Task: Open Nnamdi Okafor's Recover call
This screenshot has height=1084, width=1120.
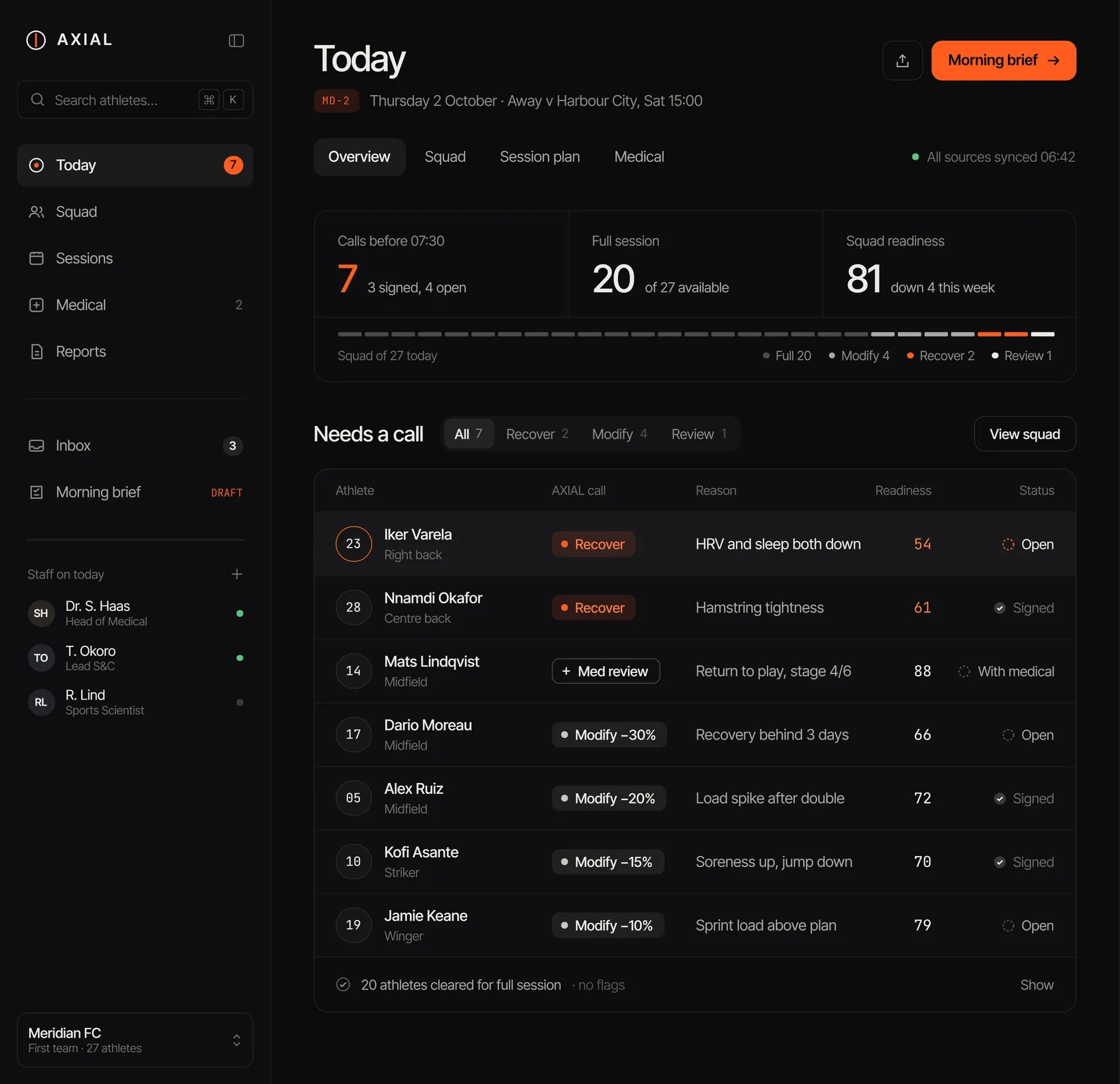Action: click(x=593, y=608)
